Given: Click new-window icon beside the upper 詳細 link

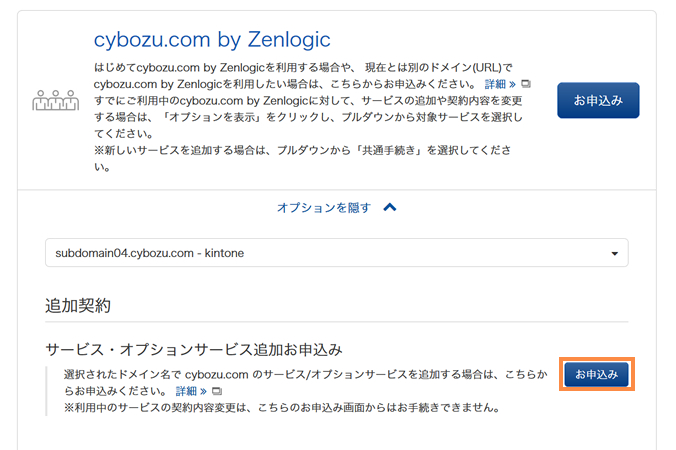Looking at the screenshot, I should tap(526, 84).
